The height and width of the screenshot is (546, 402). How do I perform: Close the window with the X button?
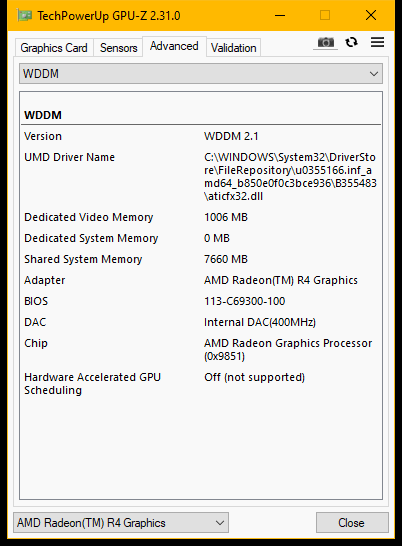tap(371, 15)
